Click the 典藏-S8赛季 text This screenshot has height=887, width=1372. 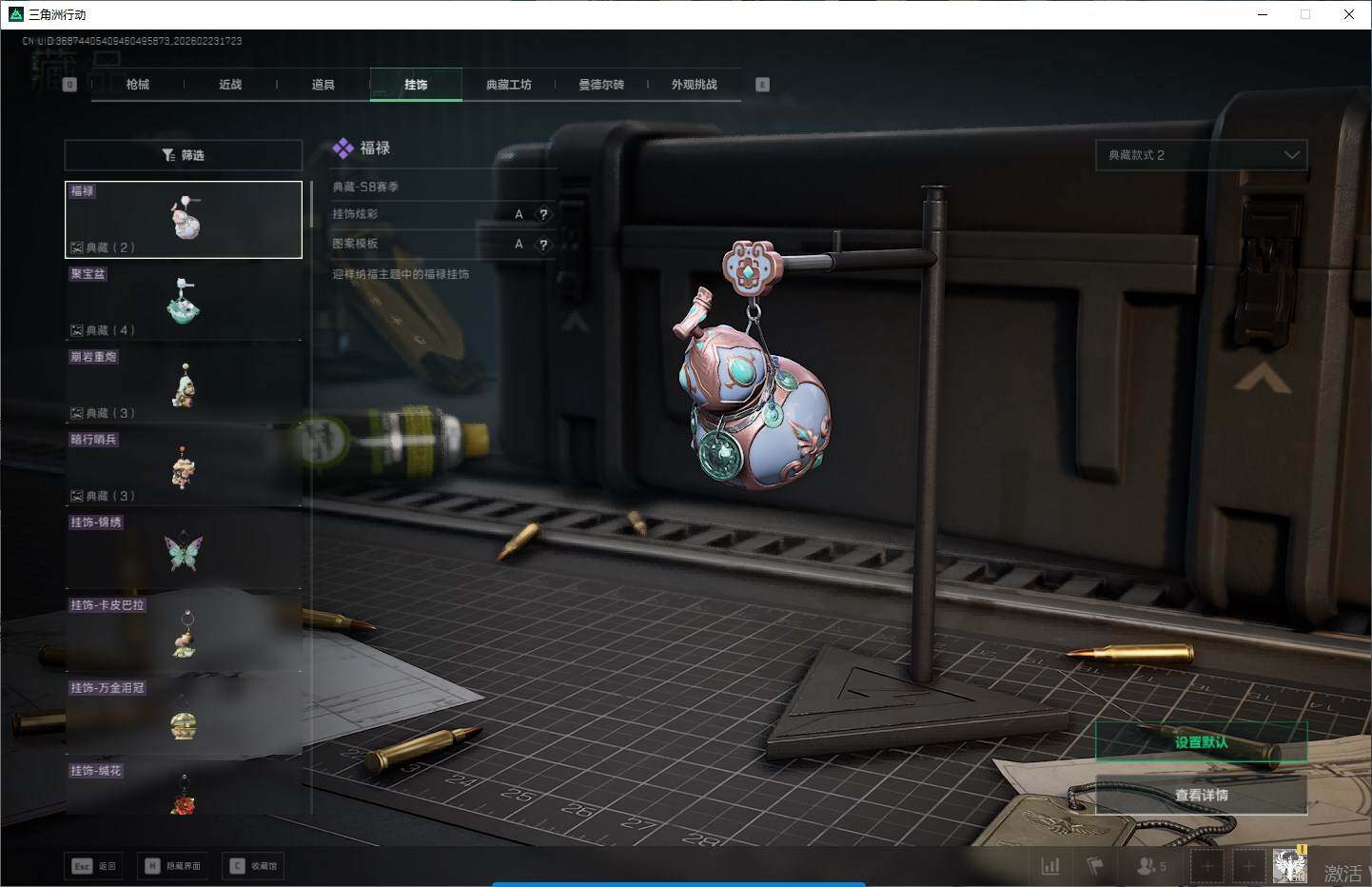coord(365,187)
